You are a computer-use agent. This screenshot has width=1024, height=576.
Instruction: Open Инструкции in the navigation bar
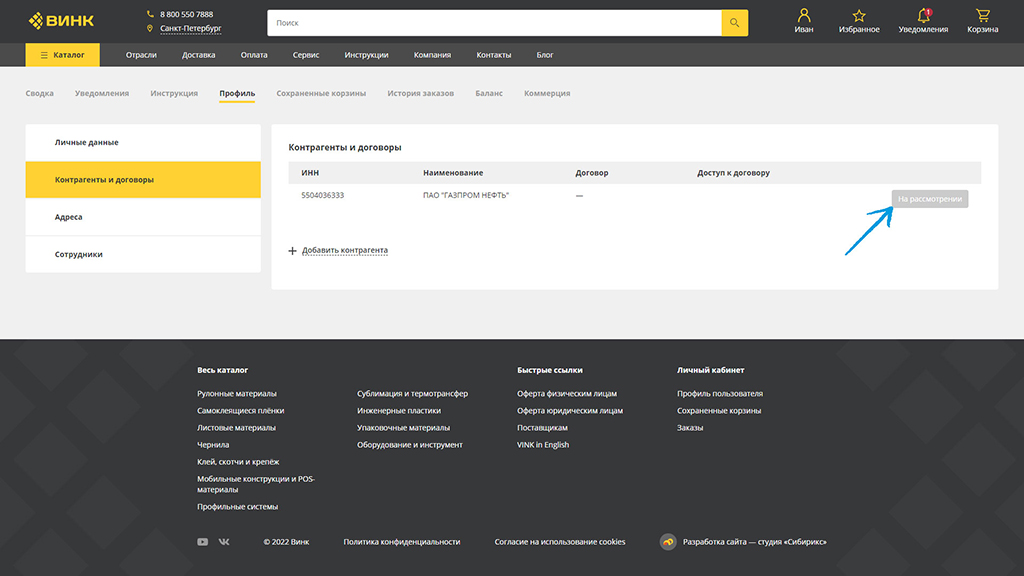click(366, 55)
